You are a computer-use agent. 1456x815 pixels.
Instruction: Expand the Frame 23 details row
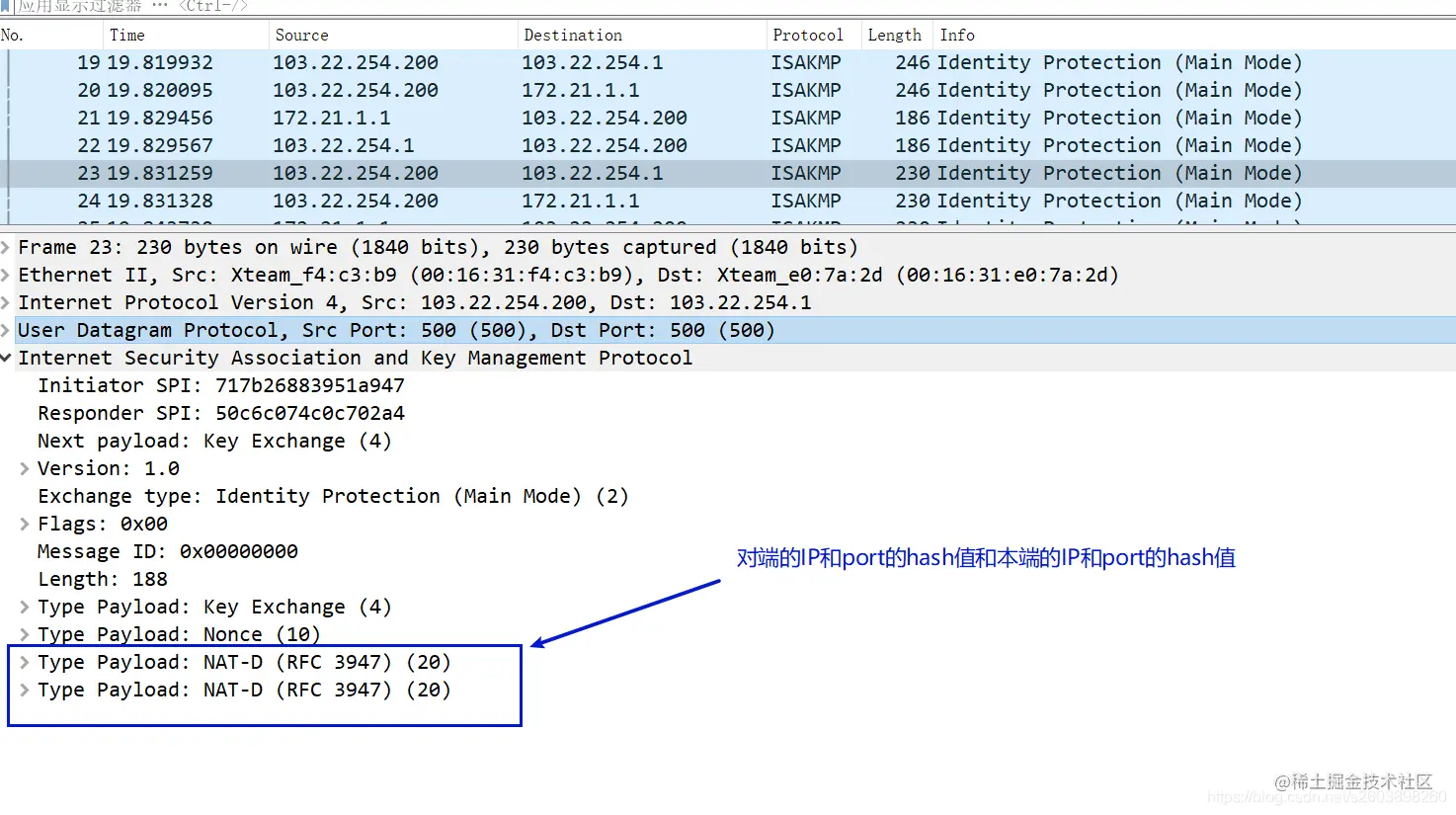pos(6,247)
